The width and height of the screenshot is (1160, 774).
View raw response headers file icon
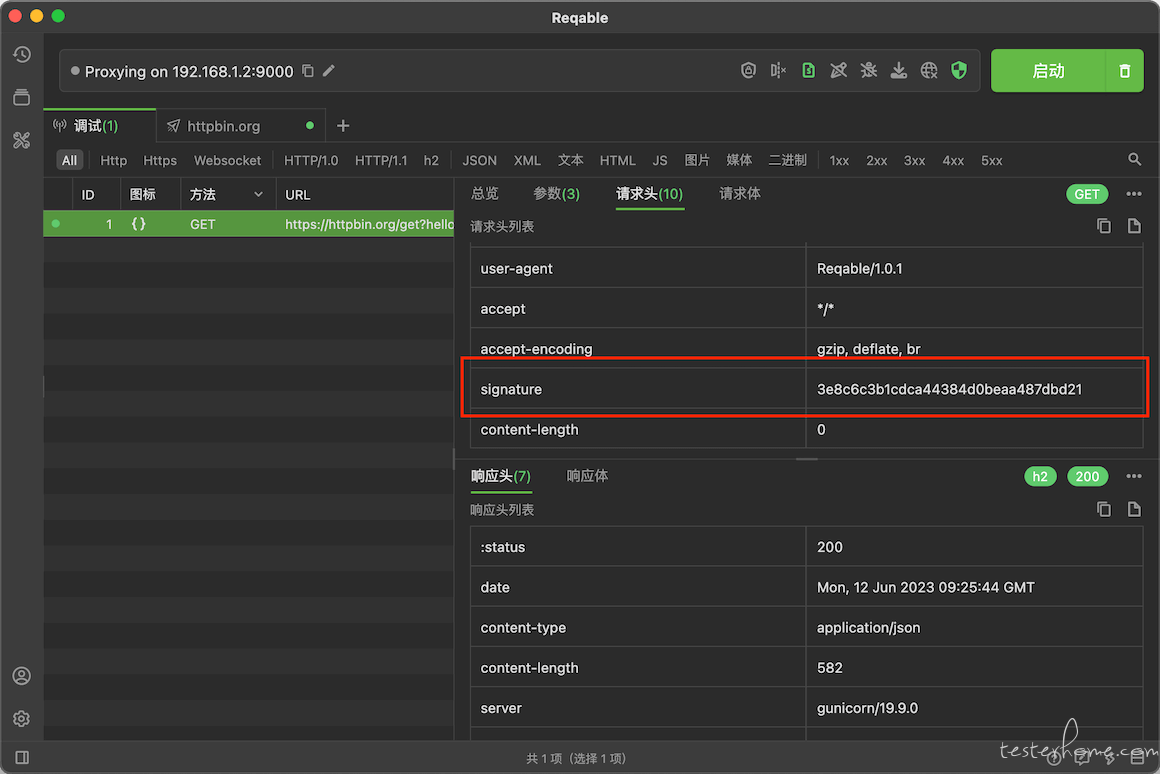tap(1134, 510)
